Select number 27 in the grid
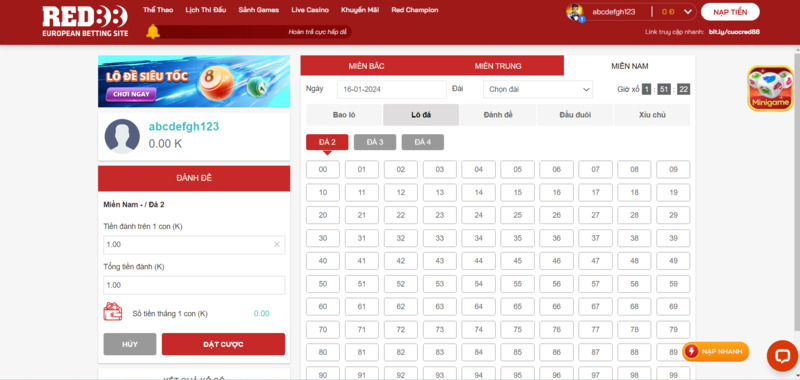 (595, 215)
